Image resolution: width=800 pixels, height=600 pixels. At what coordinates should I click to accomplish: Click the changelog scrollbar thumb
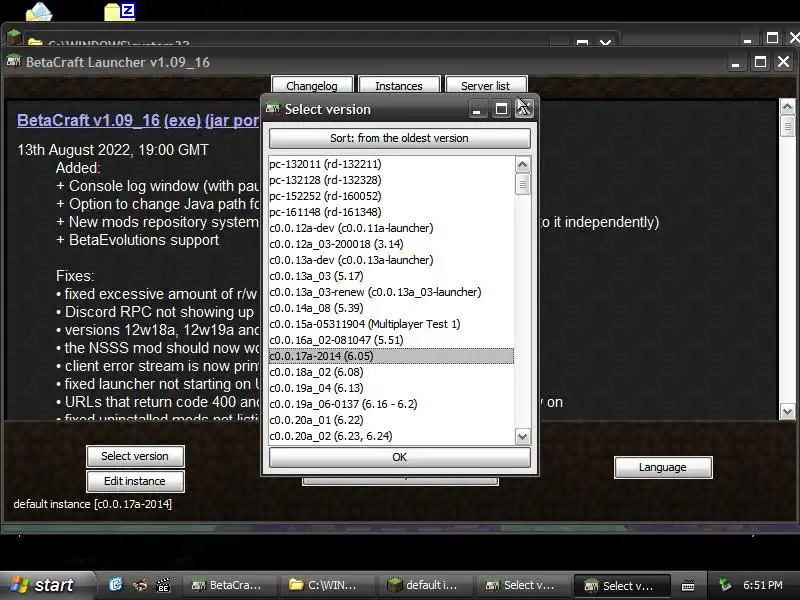pos(787,126)
